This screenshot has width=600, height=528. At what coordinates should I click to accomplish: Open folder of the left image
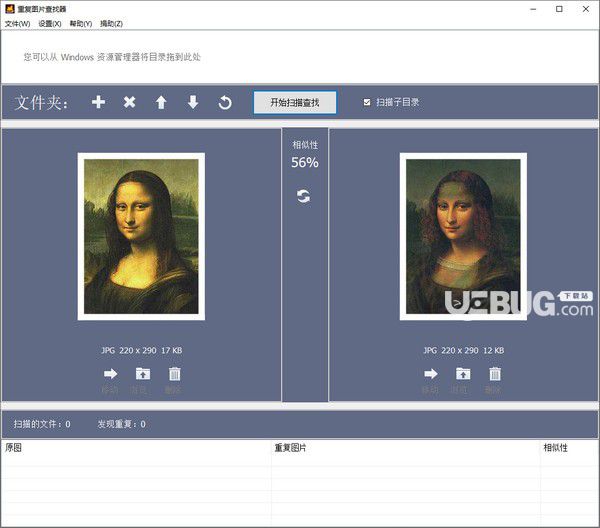pyautogui.click(x=143, y=373)
